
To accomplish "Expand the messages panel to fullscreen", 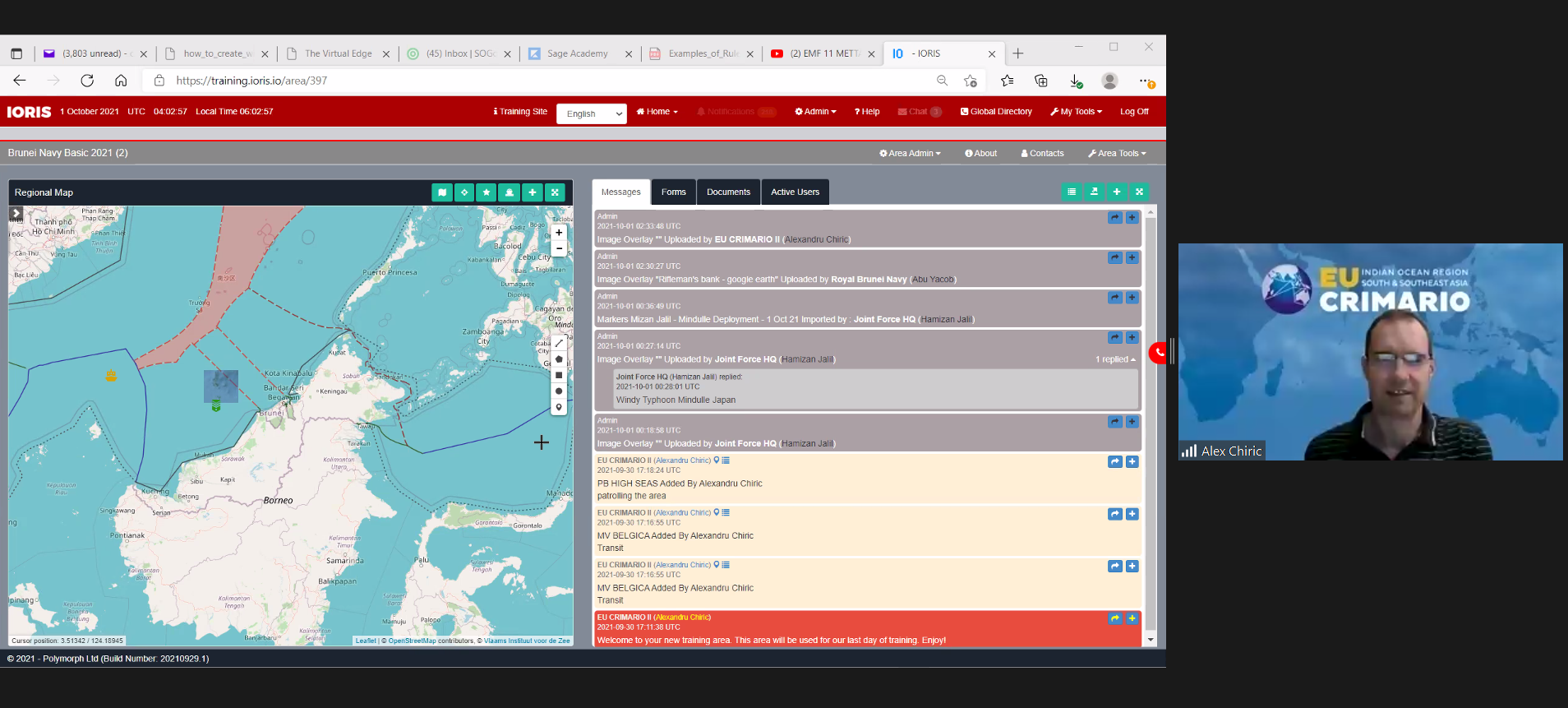I will click(1139, 192).
